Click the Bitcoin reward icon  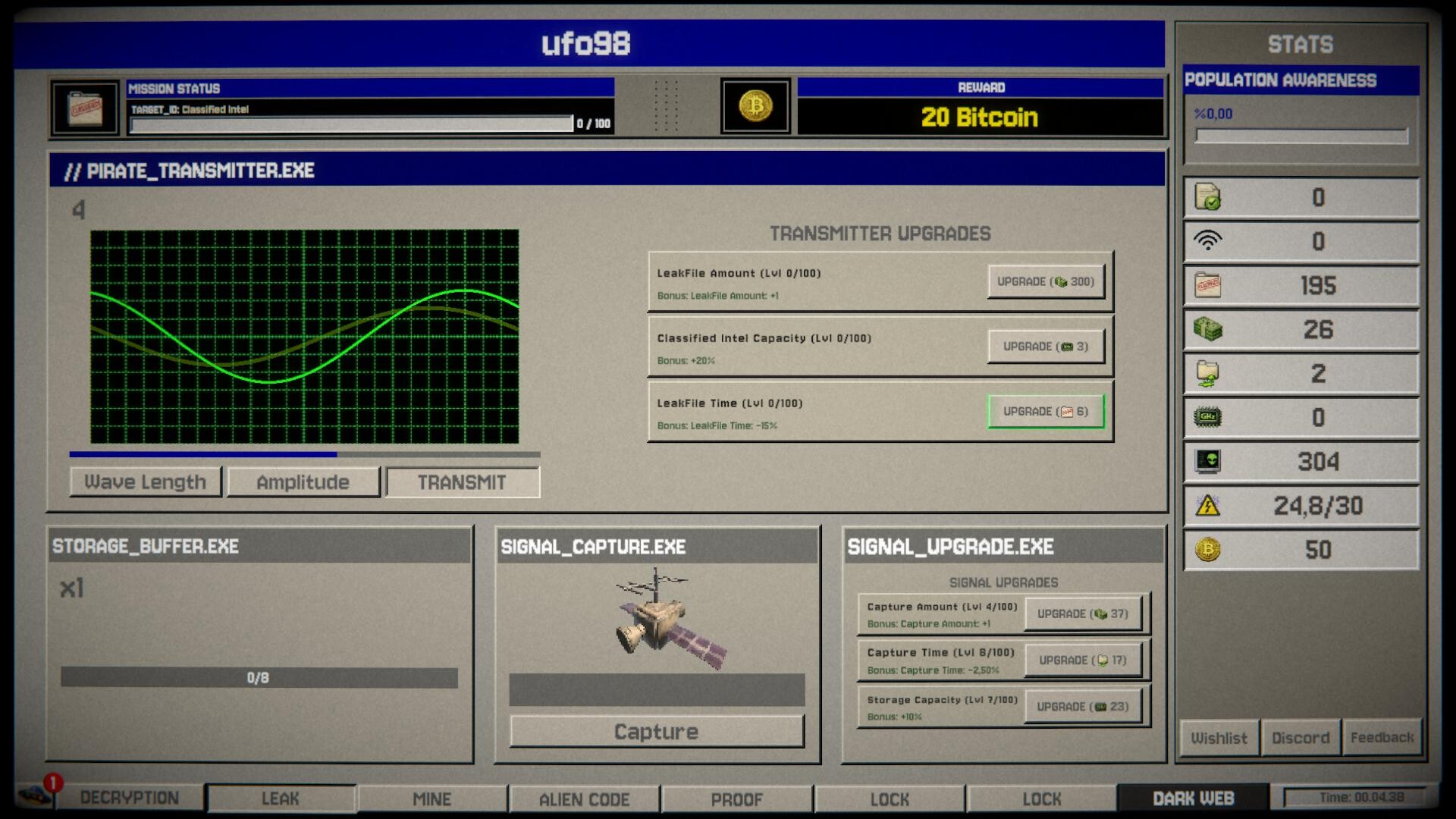click(755, 106)
